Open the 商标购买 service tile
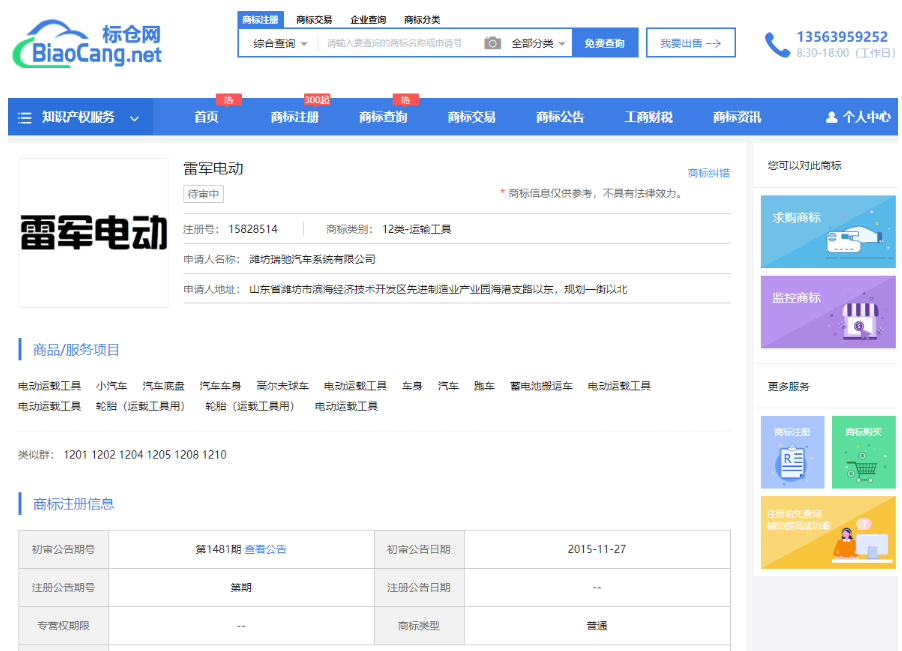Screen dimensions: 902x651 pos(863,452)
